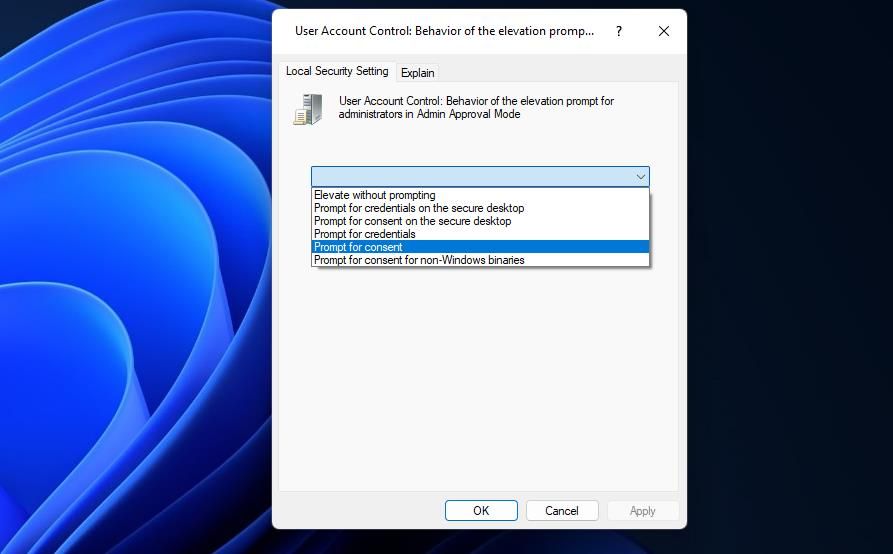Click the Cancel button
893x554 pixels.
click(x=562, y=511)
